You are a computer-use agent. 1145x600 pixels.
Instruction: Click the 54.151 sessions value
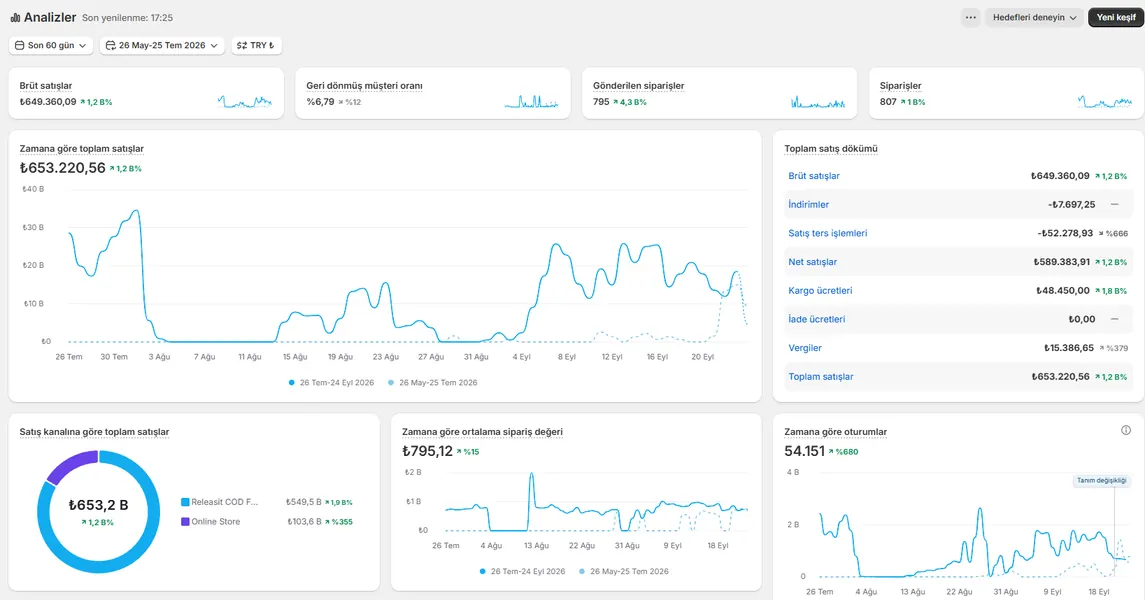point(805,451)
